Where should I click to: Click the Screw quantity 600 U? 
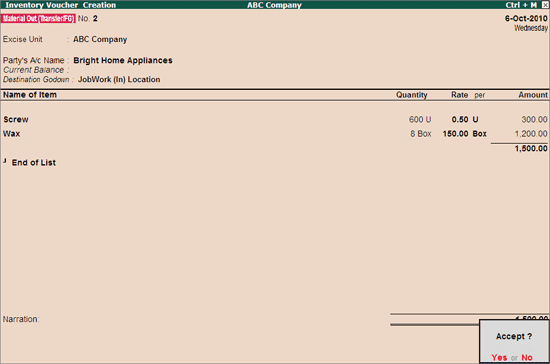pyautogui.click(x=420, y=120)
